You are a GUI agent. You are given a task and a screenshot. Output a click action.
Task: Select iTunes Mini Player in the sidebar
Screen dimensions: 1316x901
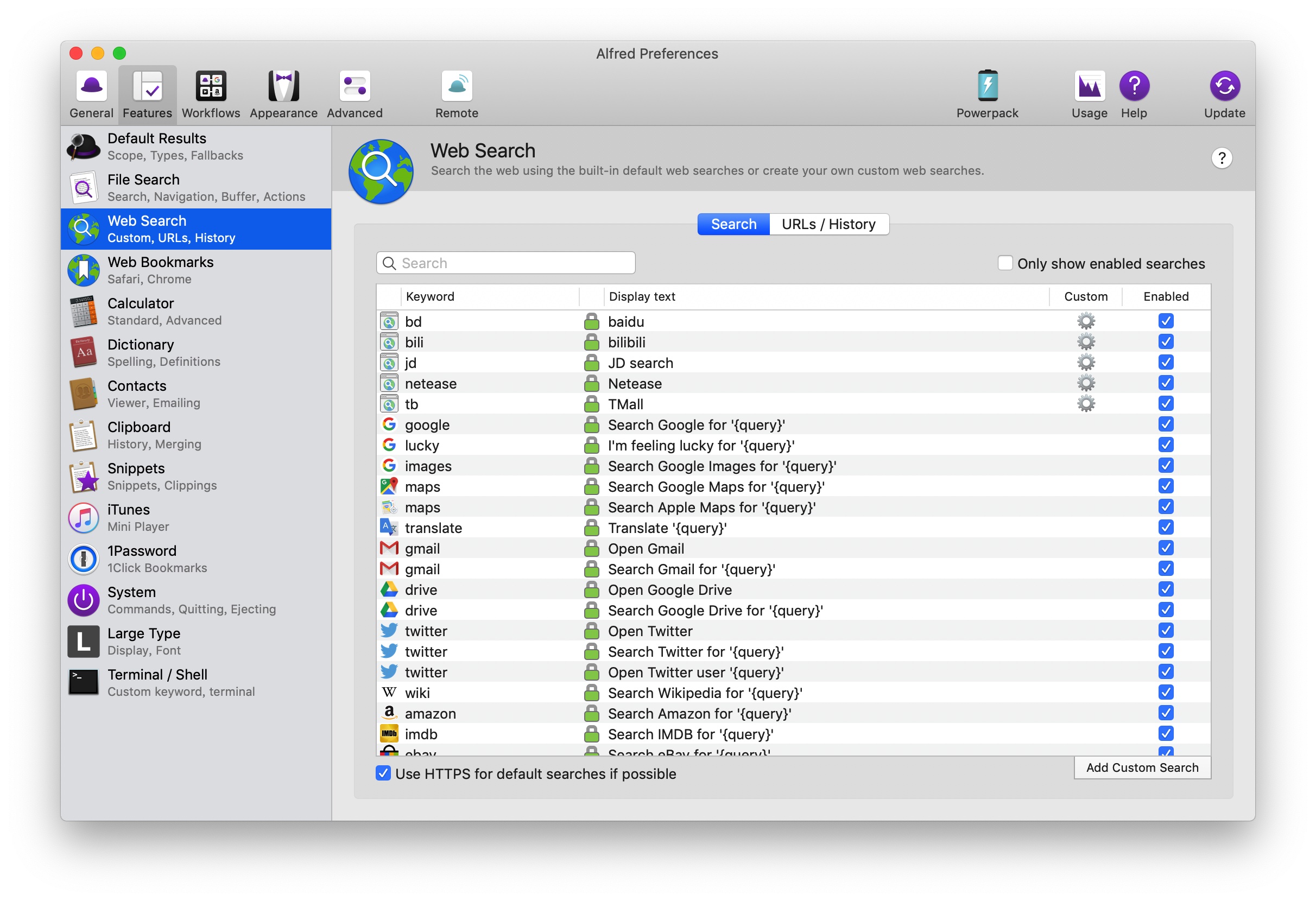click(x=196, y=518)
